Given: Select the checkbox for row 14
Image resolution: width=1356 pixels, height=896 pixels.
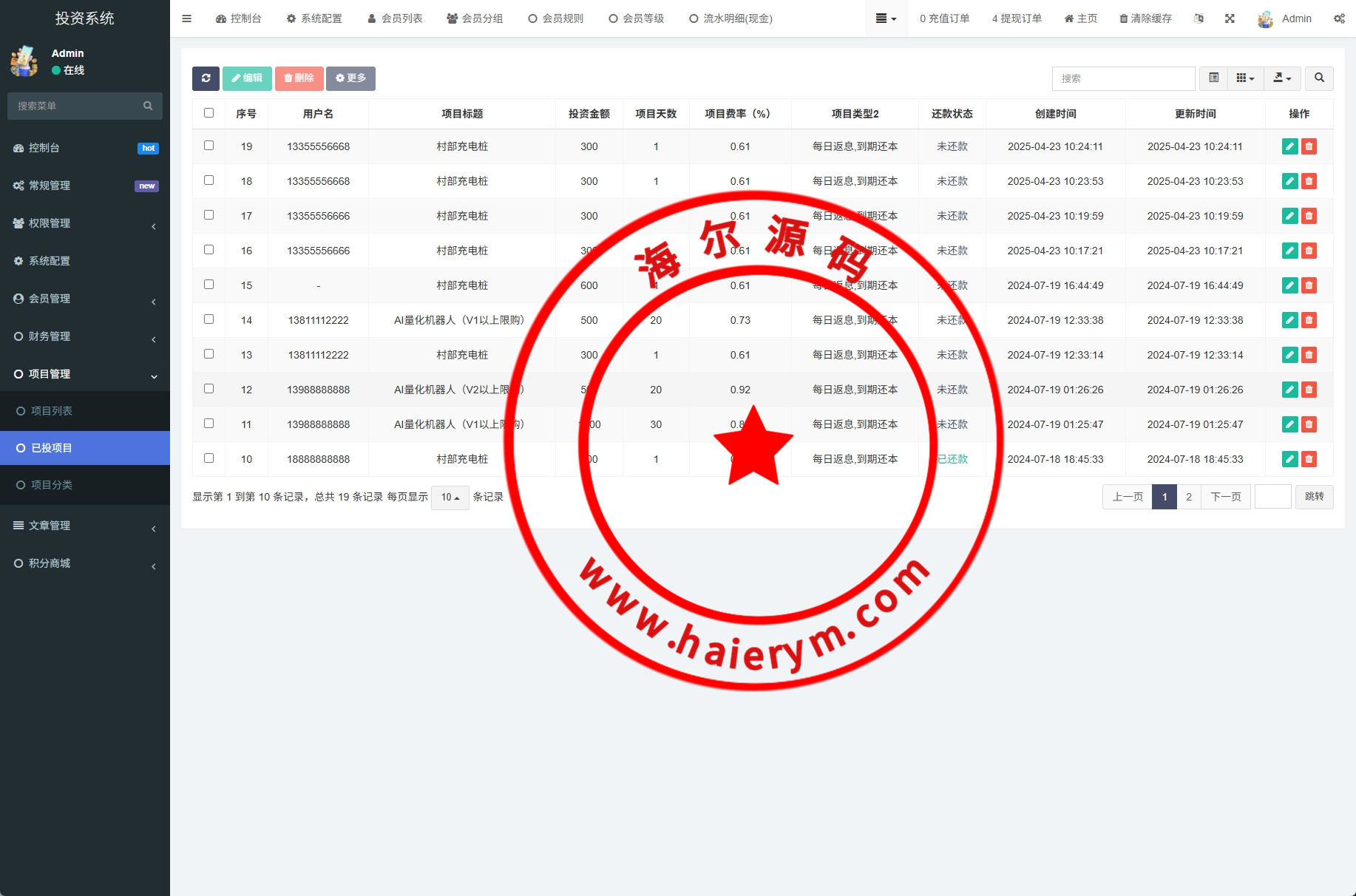Looking at the screenshot, I should (x=209, y=319).
